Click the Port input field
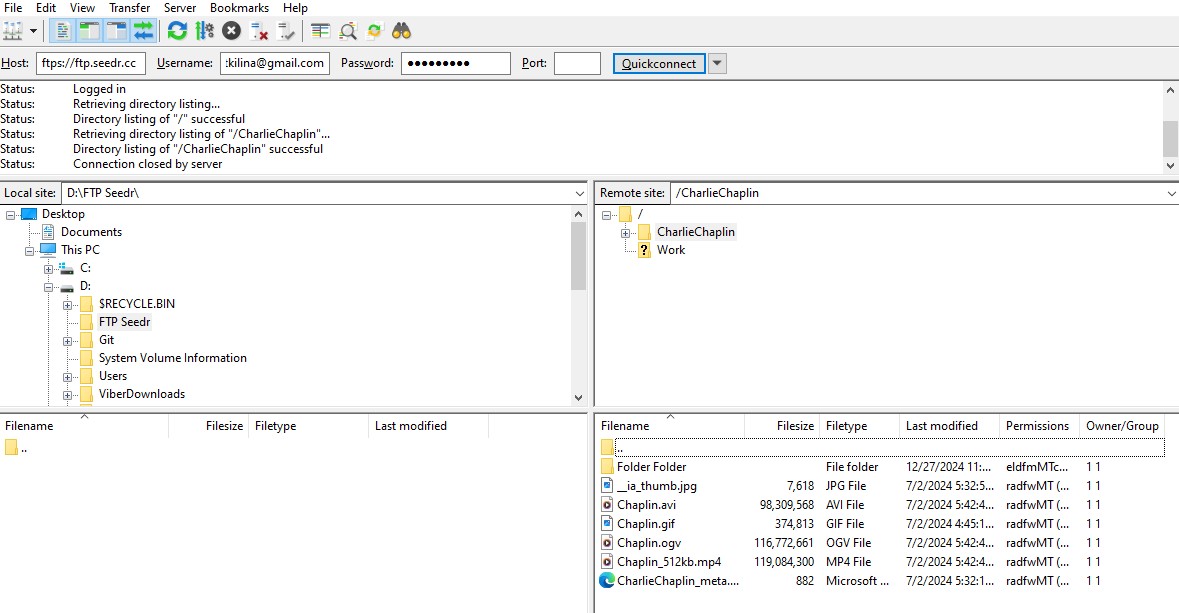This screenshot has height=613, width=1179. tap(577, 63)
